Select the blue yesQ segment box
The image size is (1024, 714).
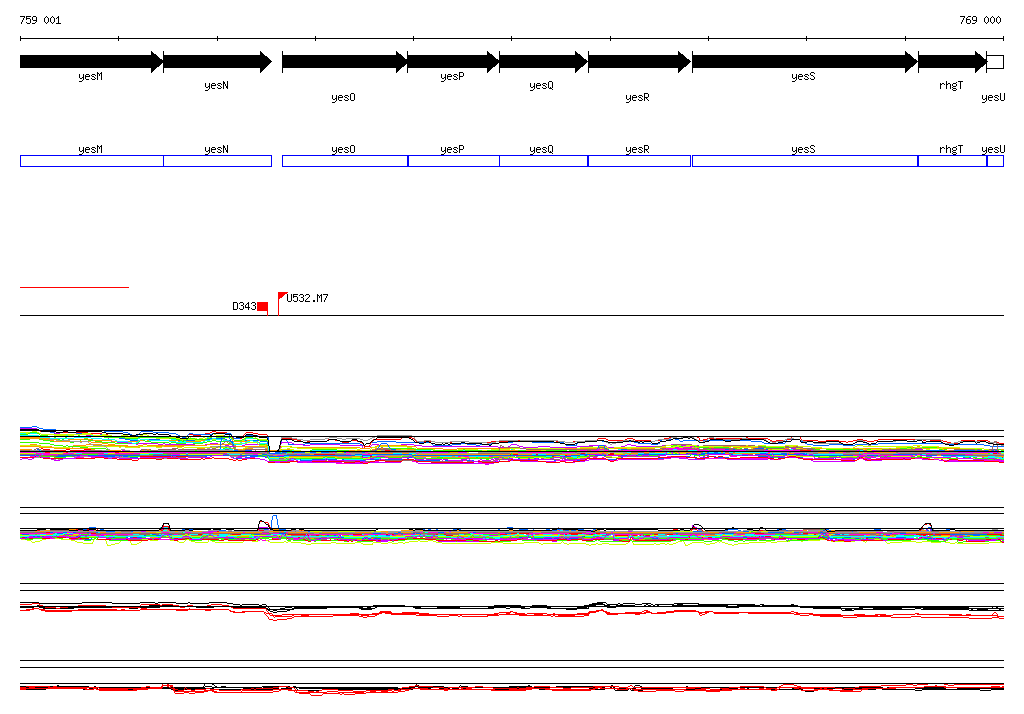(x=543, y=161)
